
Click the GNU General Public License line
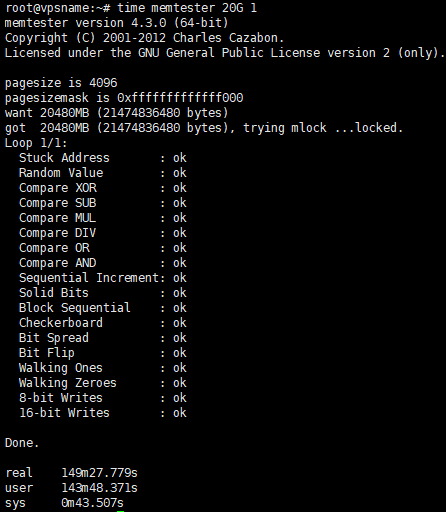(x=224, y=53)
